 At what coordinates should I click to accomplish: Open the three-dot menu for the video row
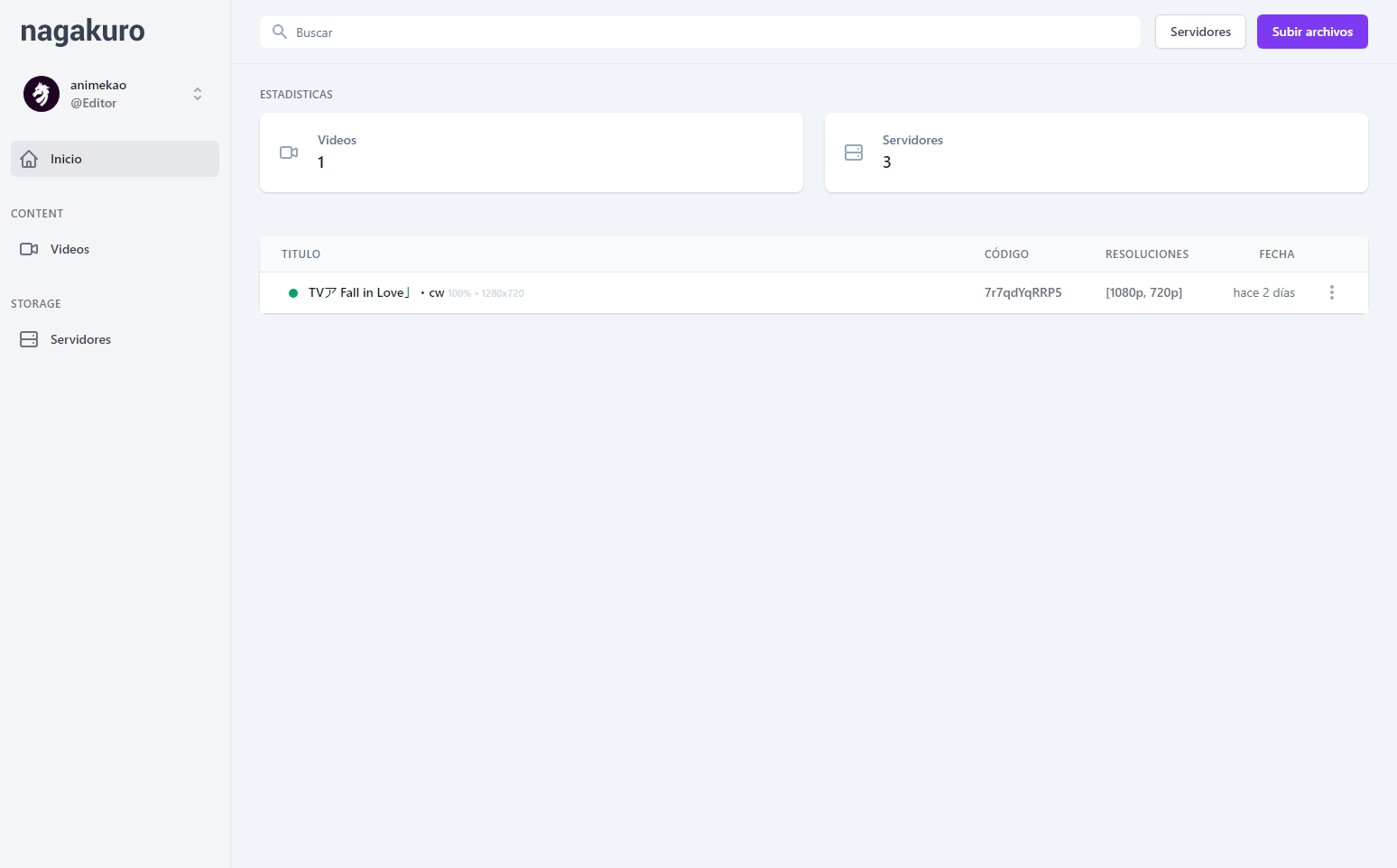pos(1331,292)
